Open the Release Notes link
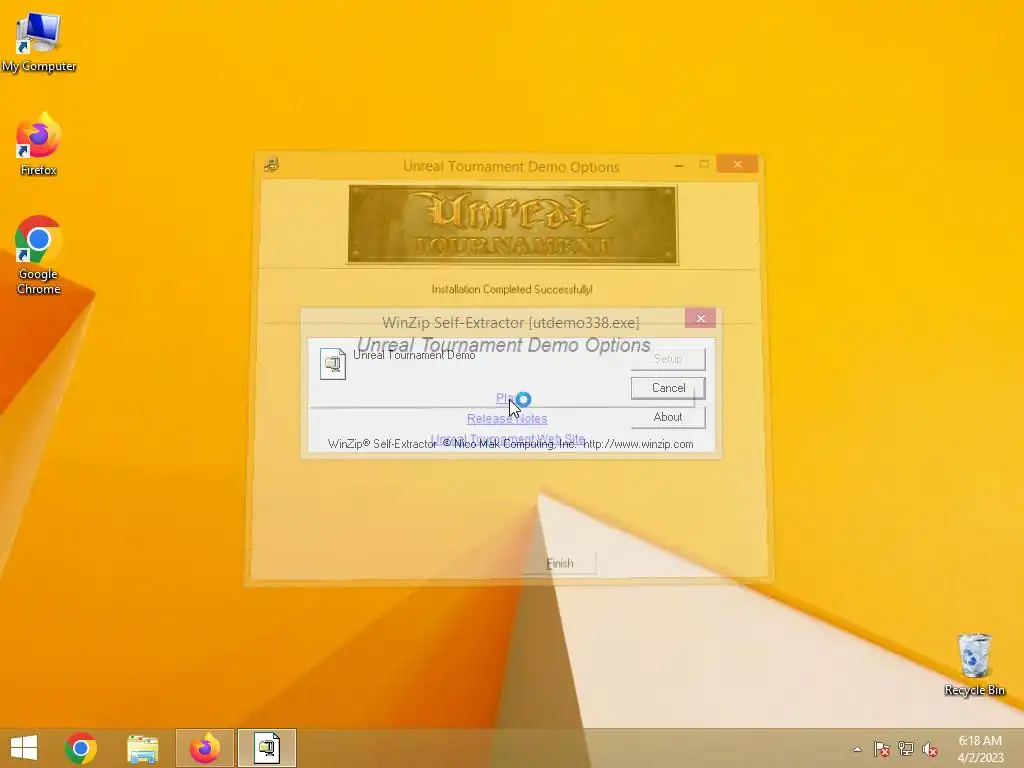 pyautogui.click(x=507, y=419)
